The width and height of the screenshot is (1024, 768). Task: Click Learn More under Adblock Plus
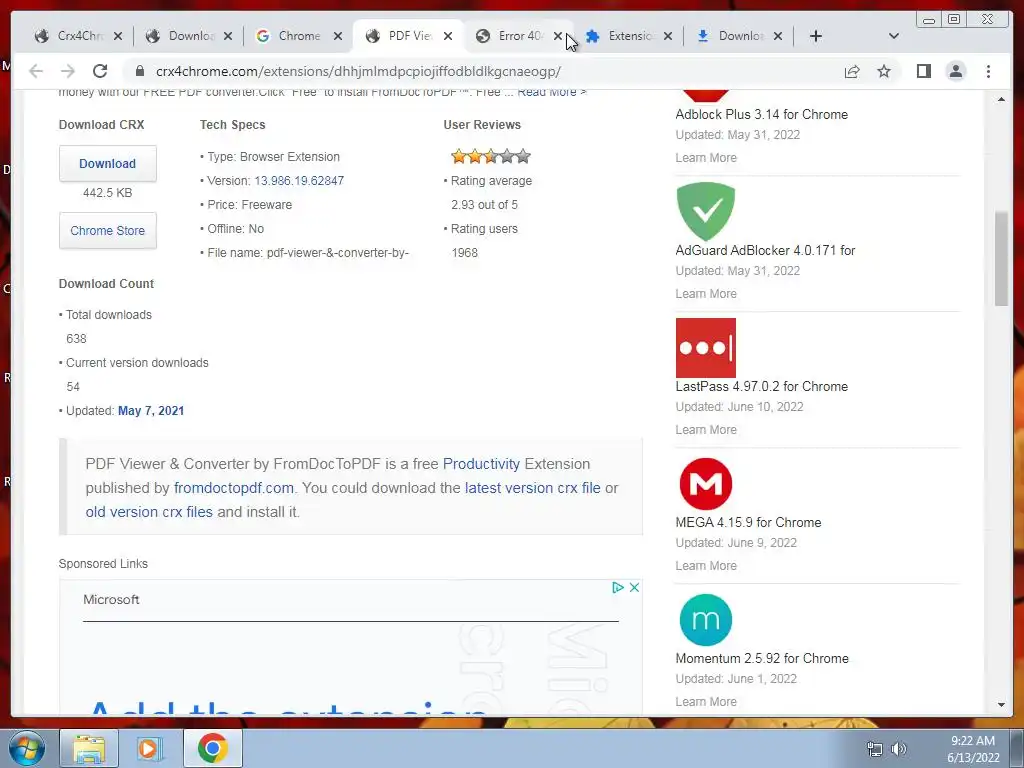click(x=706, y=158)
